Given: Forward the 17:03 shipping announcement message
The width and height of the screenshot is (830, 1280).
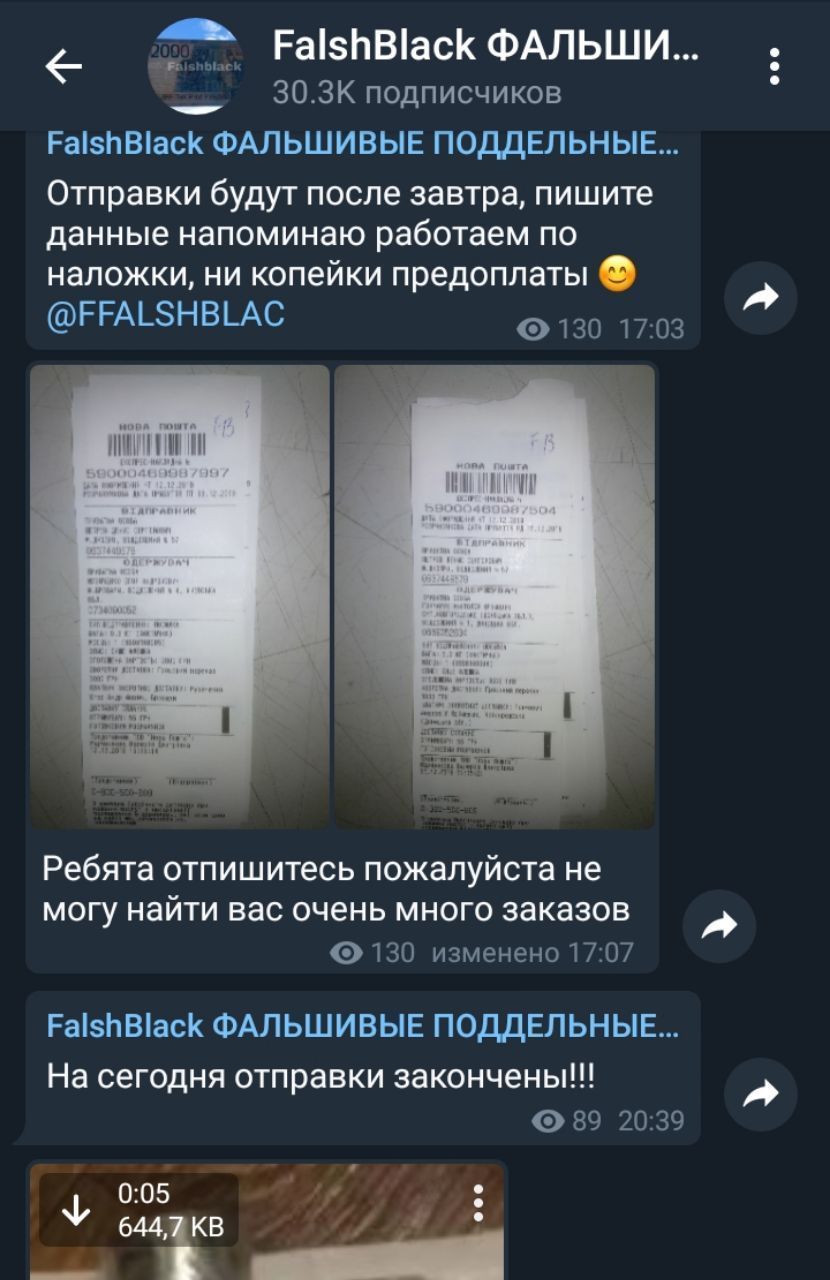Looking at the screenshot, I should coord(760,296).
